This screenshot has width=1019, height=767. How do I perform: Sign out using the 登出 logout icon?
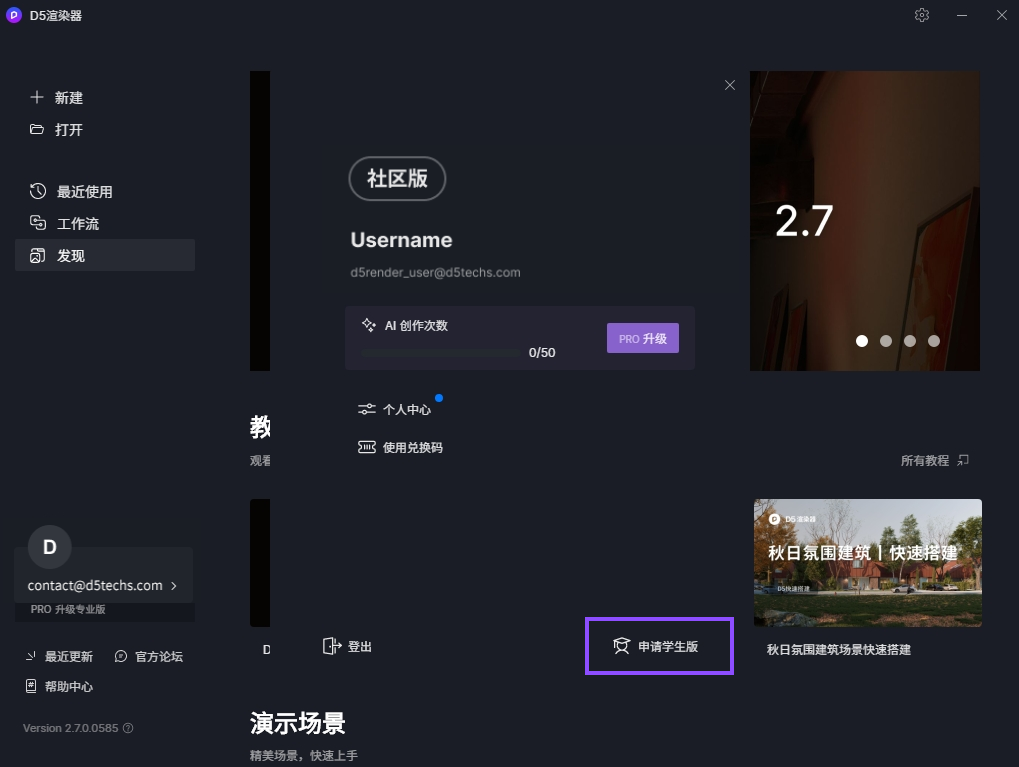click(x=331, y=646)
